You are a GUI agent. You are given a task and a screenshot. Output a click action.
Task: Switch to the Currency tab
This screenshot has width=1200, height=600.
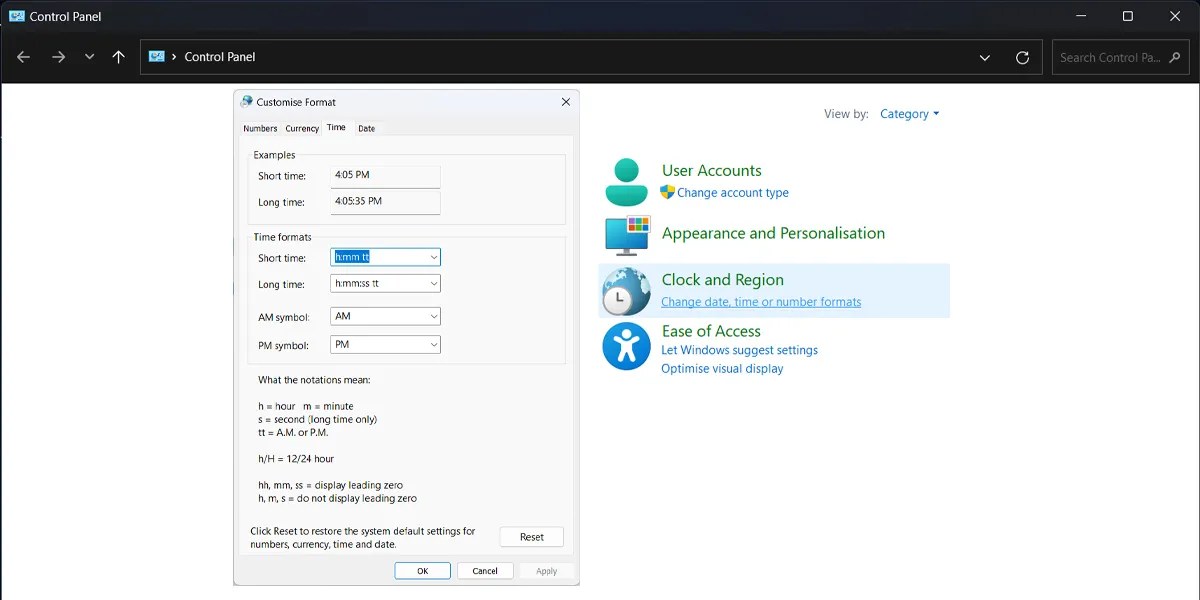click(x=301, y=128)
